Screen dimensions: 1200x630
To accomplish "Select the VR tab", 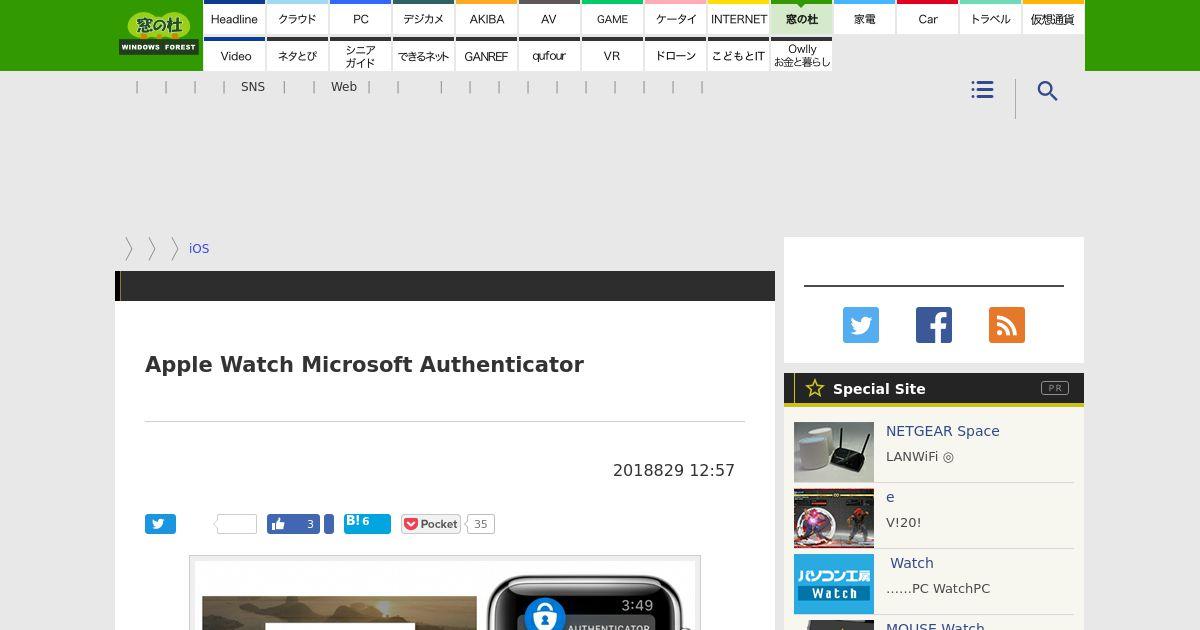I will pos(612,55).
